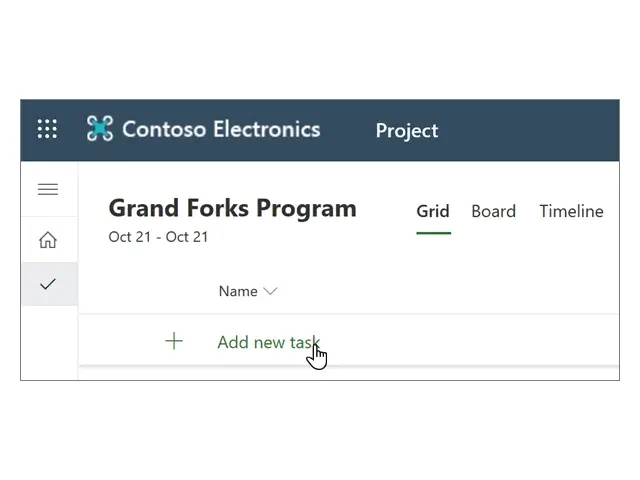
Task: Expand the Name column chevron
Action: coord(270,292)
